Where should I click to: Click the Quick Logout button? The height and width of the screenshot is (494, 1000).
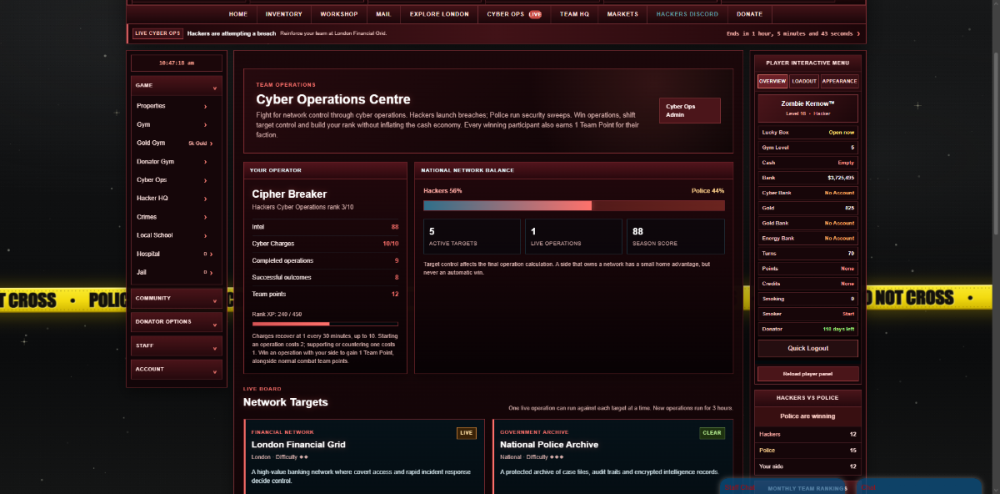808,349
